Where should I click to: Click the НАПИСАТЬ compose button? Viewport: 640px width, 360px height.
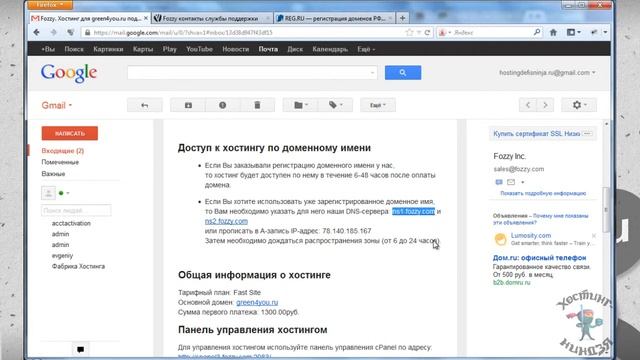pos(70,133)
